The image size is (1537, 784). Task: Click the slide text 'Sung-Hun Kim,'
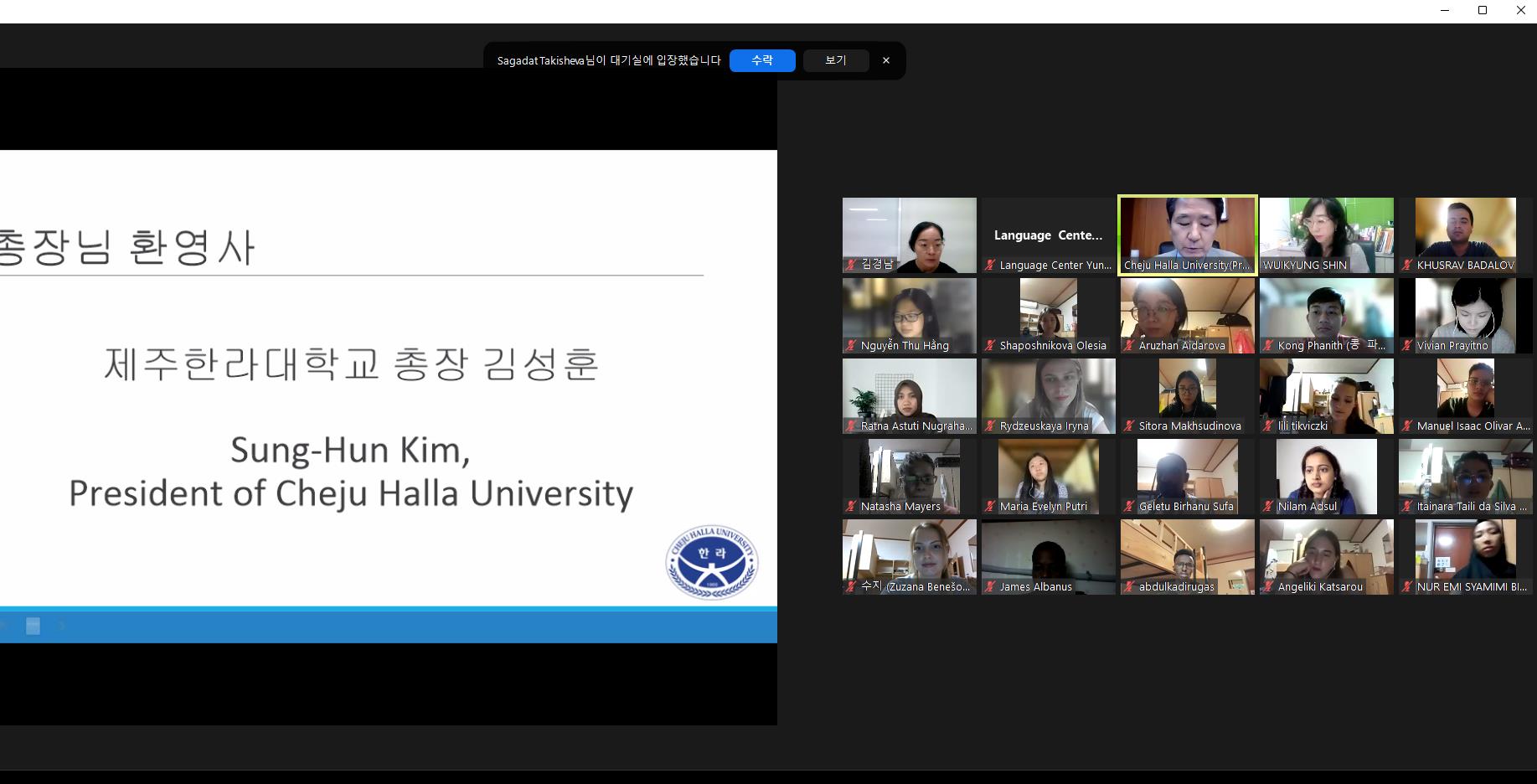351,451
